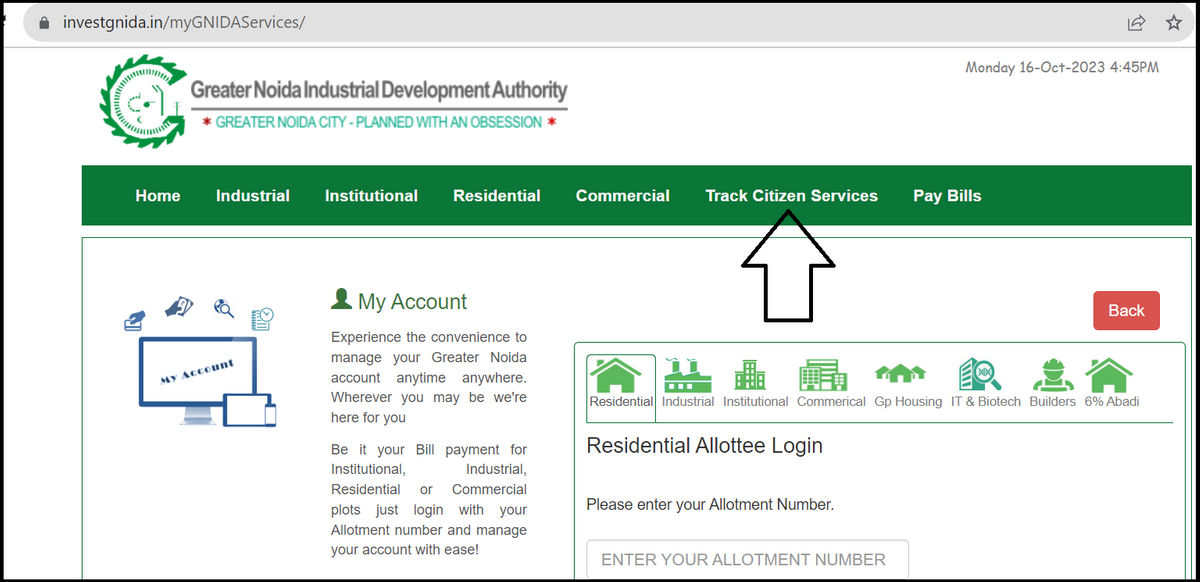Open Gp Housing login via house icon
1200x582 pixels.
(900, 375)
